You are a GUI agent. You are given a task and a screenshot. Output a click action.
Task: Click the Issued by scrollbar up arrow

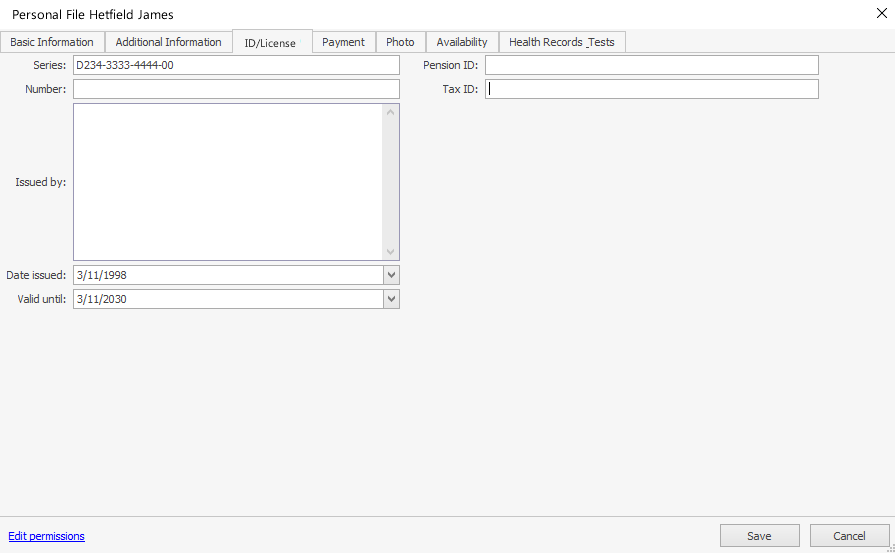[391, 112]
